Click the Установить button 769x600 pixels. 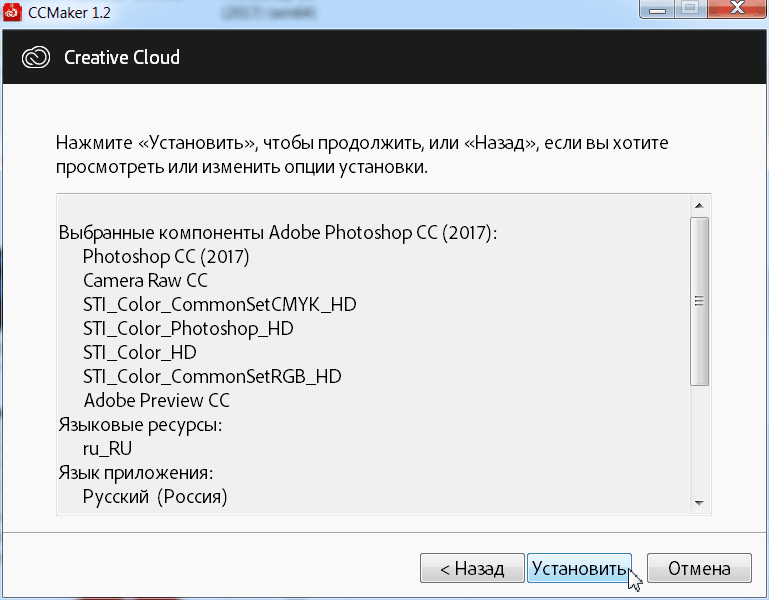579,568
